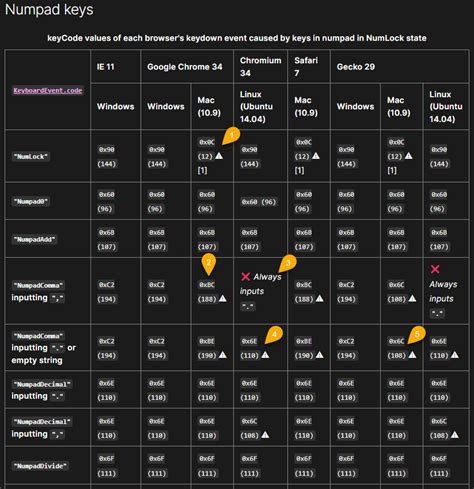Viewport: 474px width, 489px height.
Task: Click the Numpad keys heading
Action: [x=49, y=9]
